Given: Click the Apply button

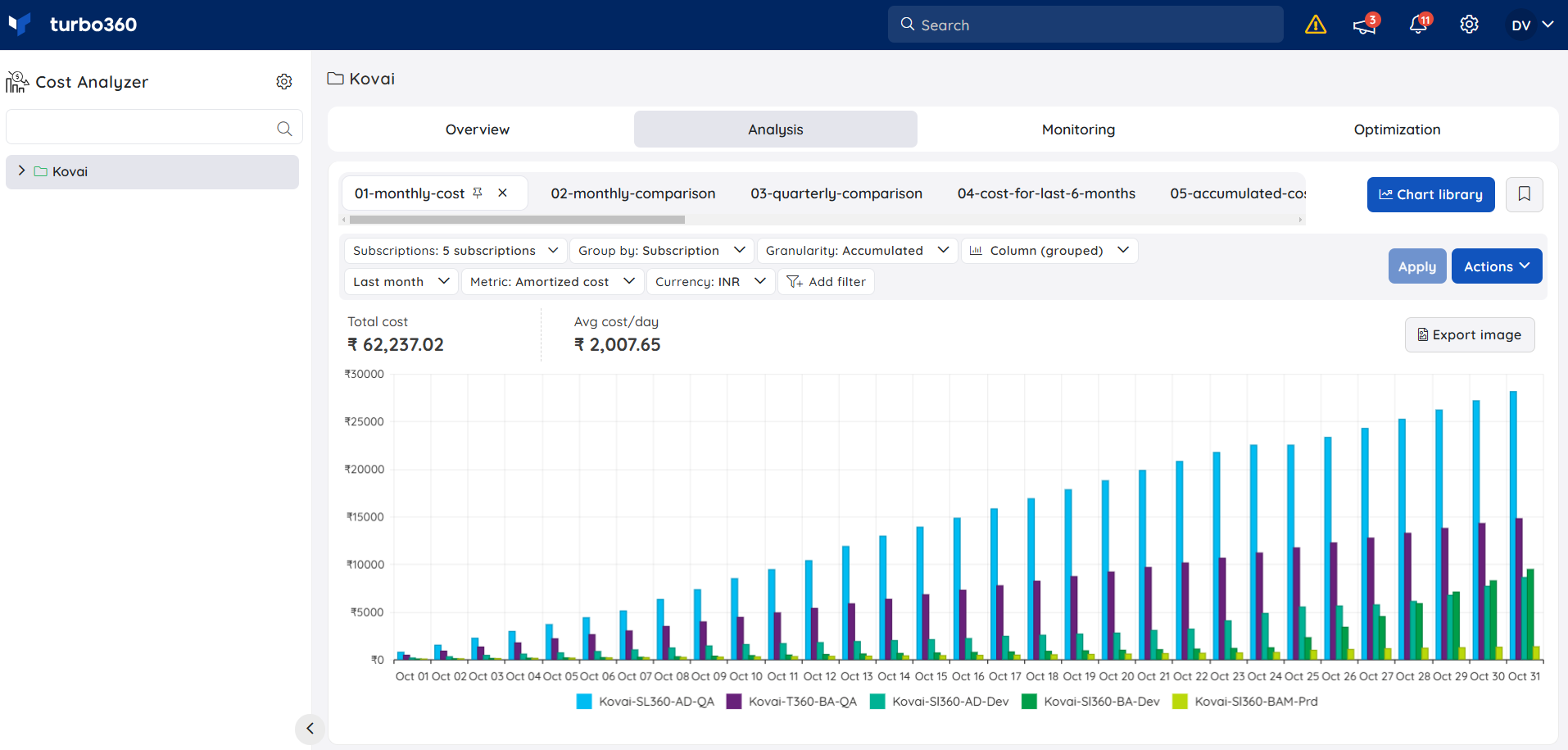Looking at the screenshot, I should coord(1417,266).
